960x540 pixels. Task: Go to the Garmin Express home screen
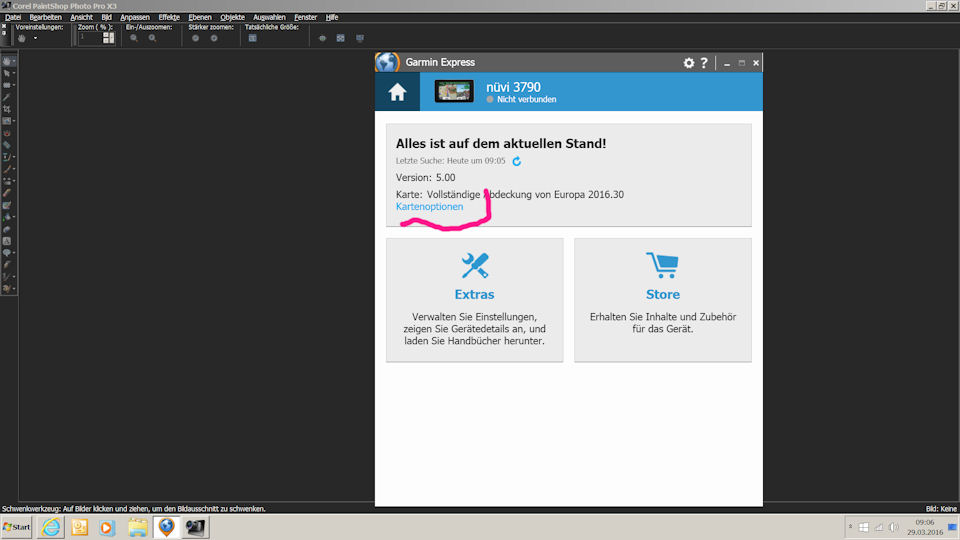click(x=397, y=92)
